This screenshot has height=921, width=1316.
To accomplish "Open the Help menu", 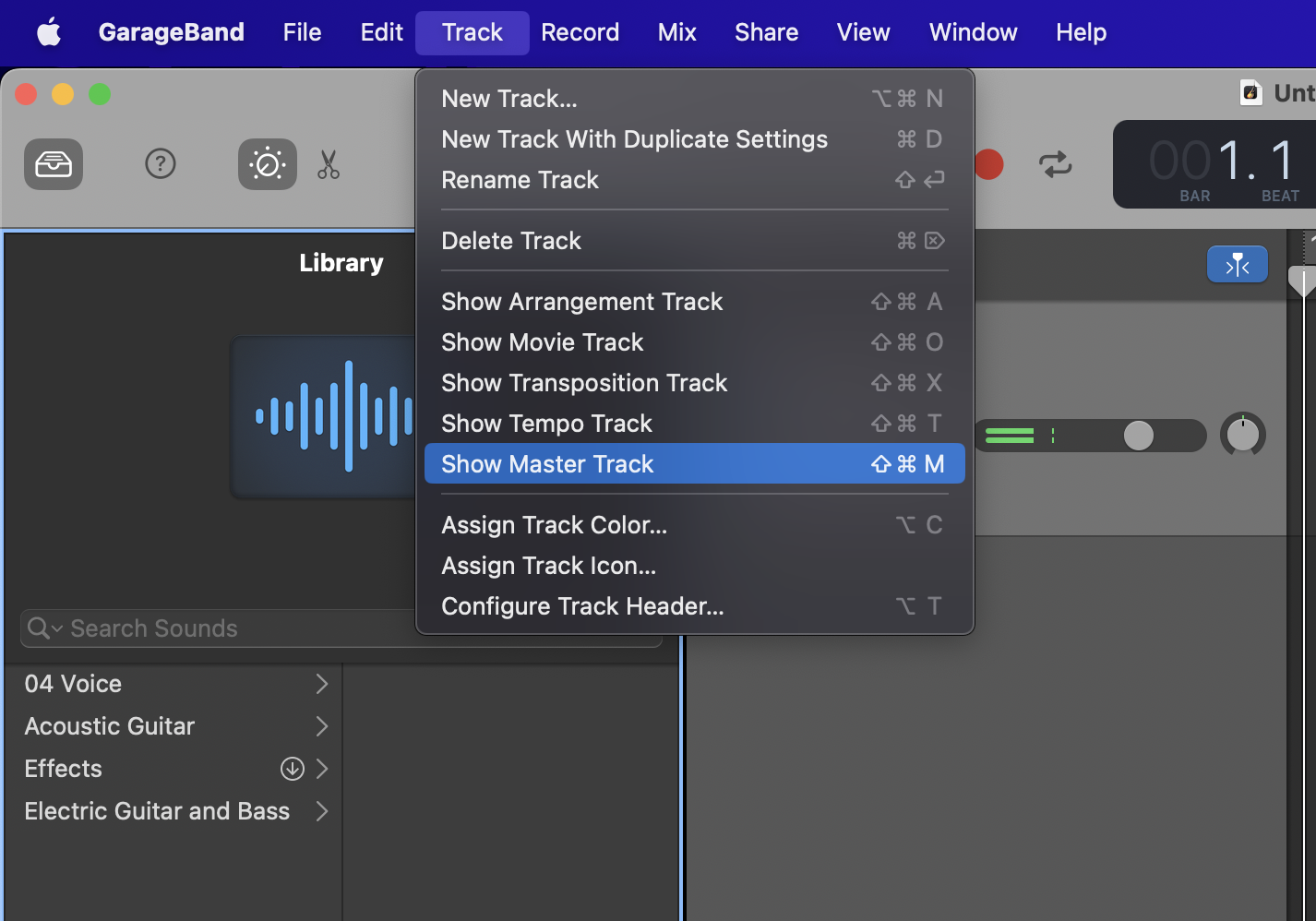I will [x=1082, y=33].
